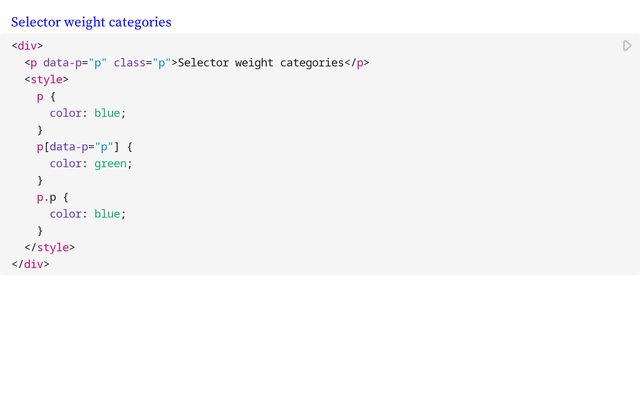The height and width of the screenshot is (400, 640).
Task: Click the 'Selector weight categories' text inside the code
Action: tap(261, 63)
